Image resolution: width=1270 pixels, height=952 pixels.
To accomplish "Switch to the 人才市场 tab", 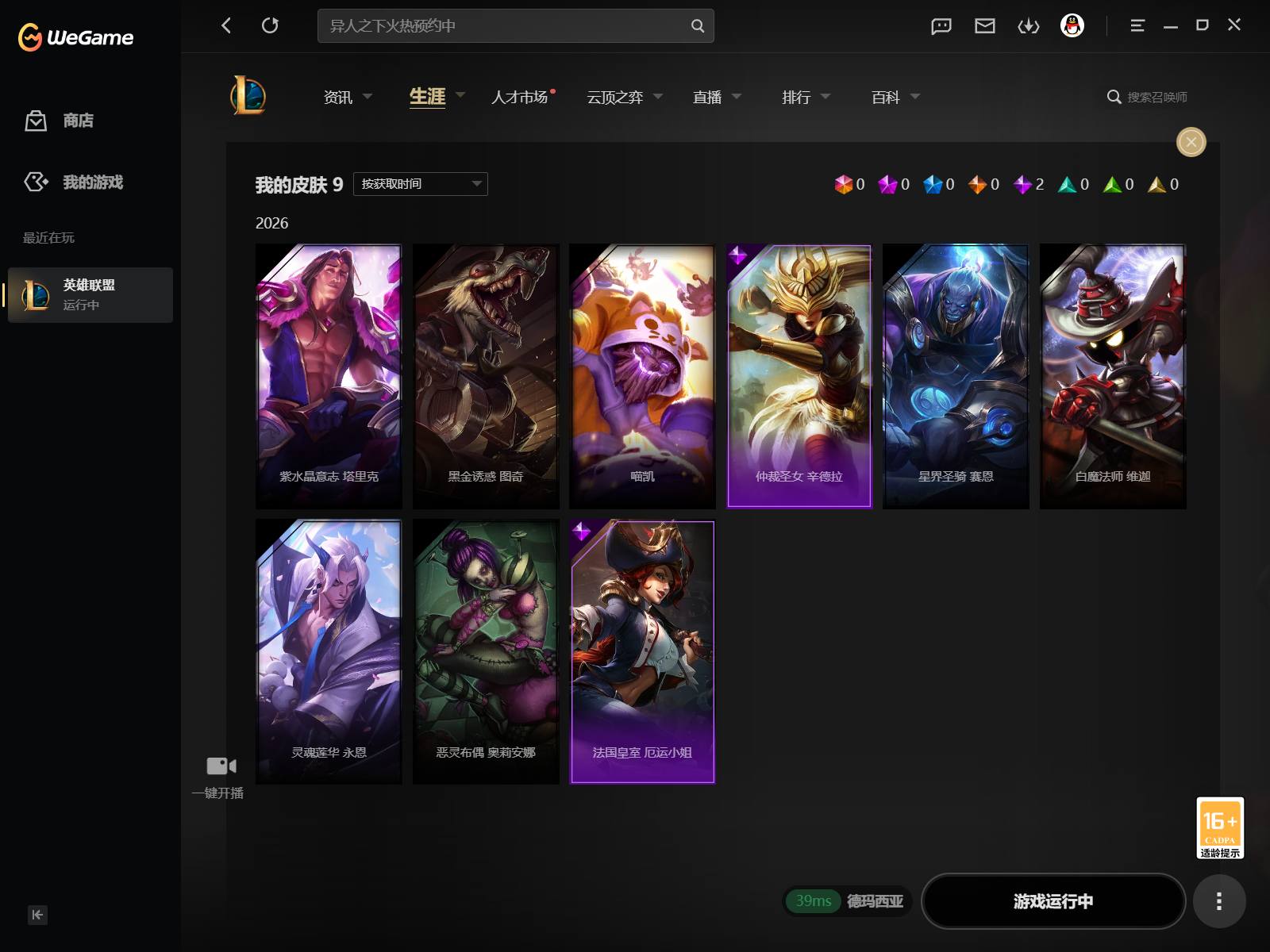I will click(520, 97).
